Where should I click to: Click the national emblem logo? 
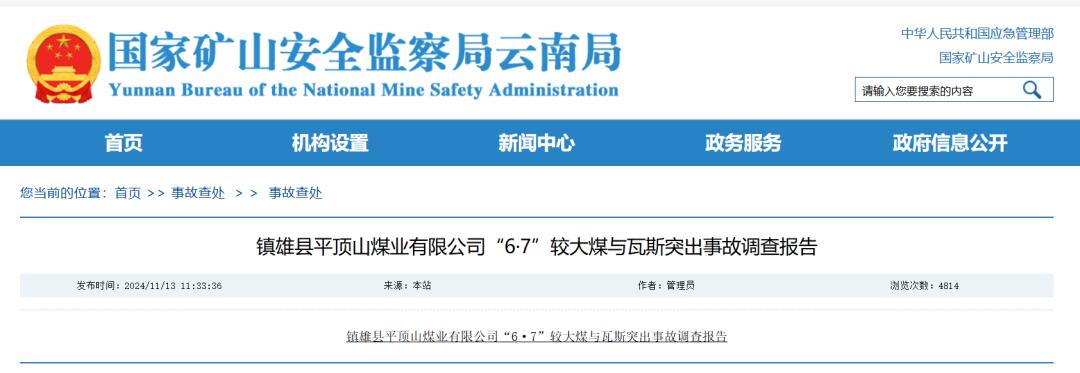[x=63, y=64]
